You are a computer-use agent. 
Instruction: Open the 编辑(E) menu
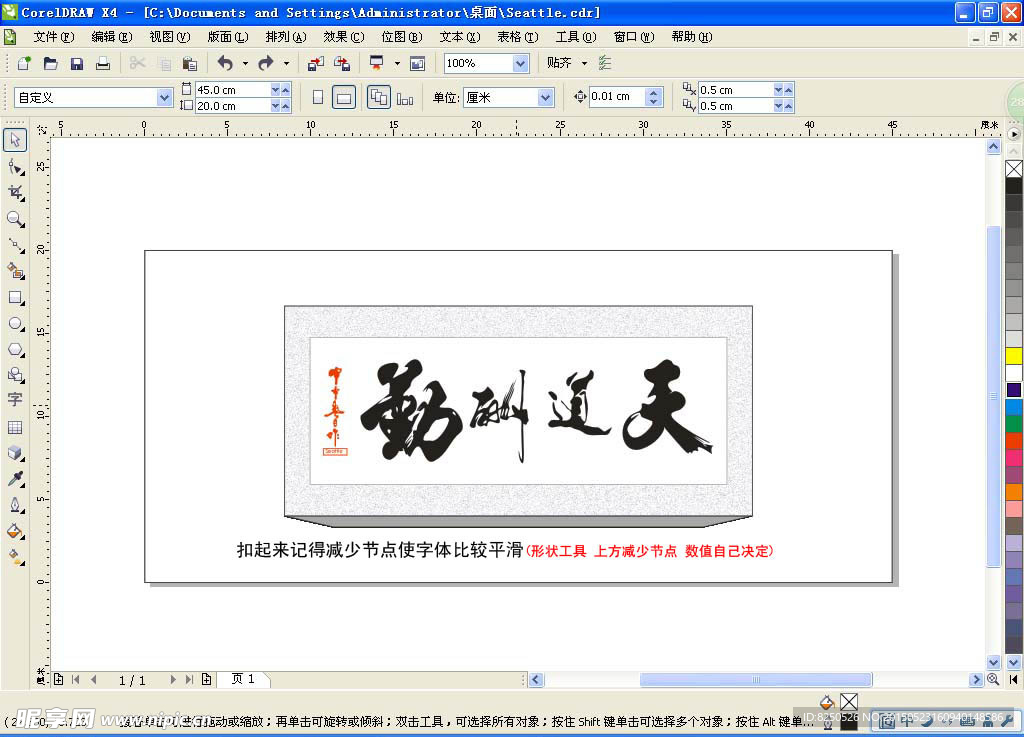[112, 37]
